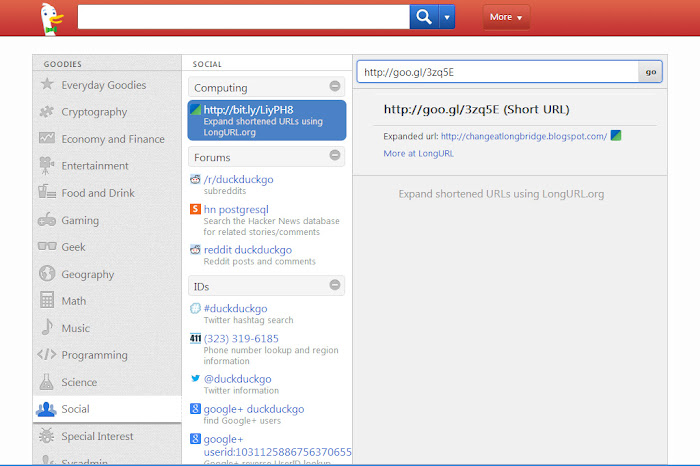This screenshot has width=700, height=466.
Task: Click the 411 phone lookup icon
Action: [195, 338]
